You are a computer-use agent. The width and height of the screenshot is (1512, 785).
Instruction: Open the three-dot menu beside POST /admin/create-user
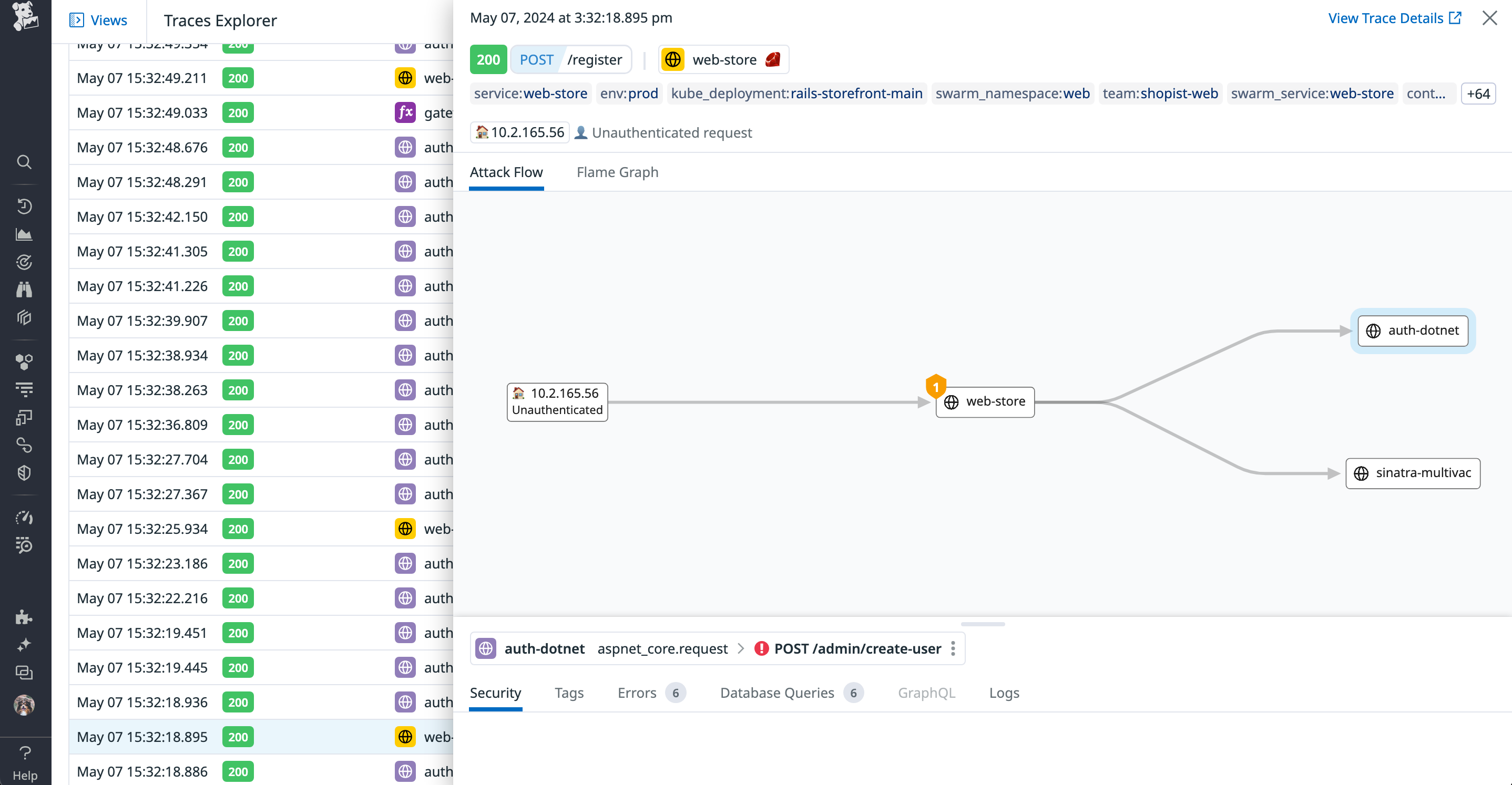953,648
